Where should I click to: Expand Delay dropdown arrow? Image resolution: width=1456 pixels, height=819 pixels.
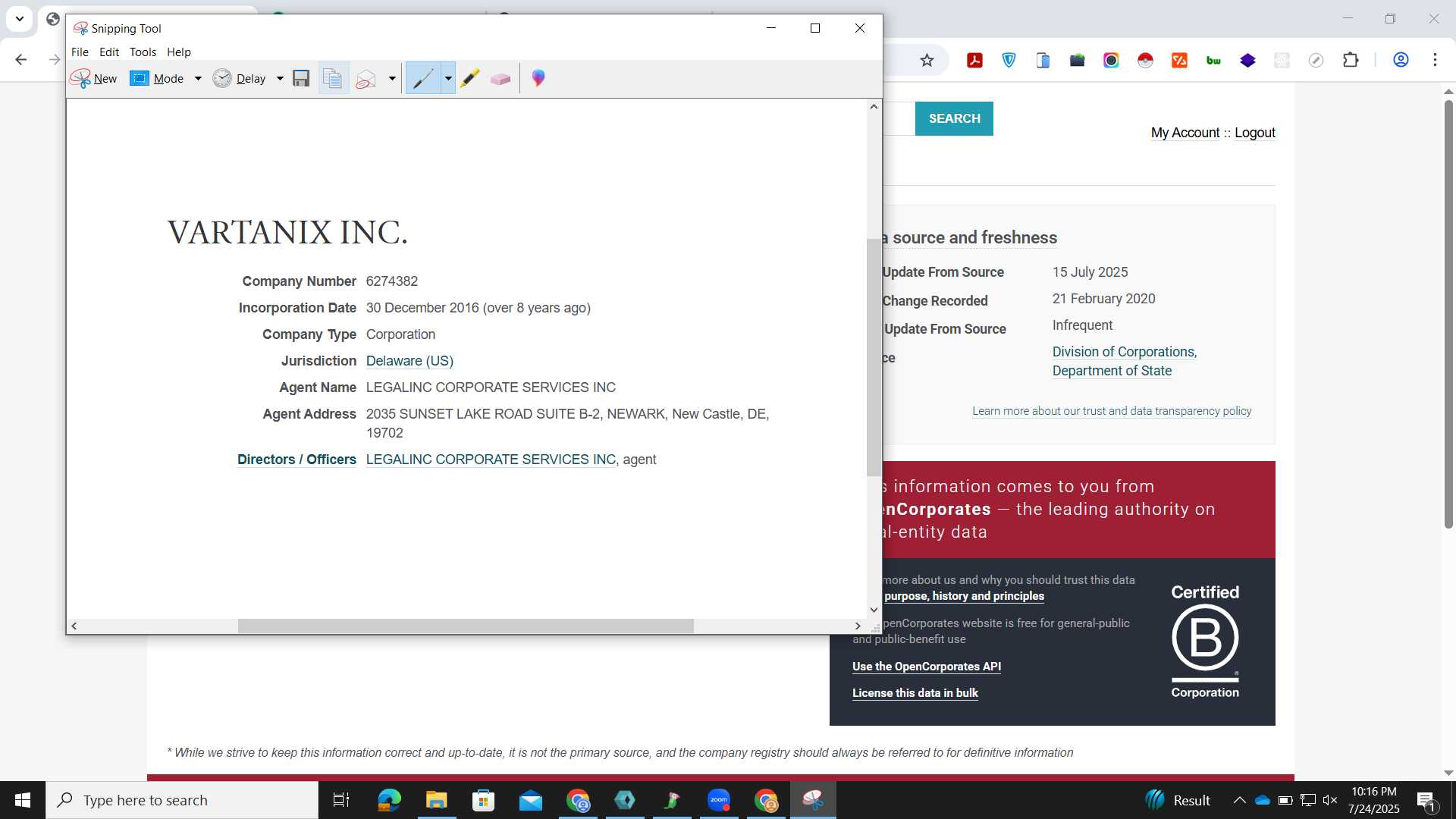pyautogui.click(x=280, y=78)
